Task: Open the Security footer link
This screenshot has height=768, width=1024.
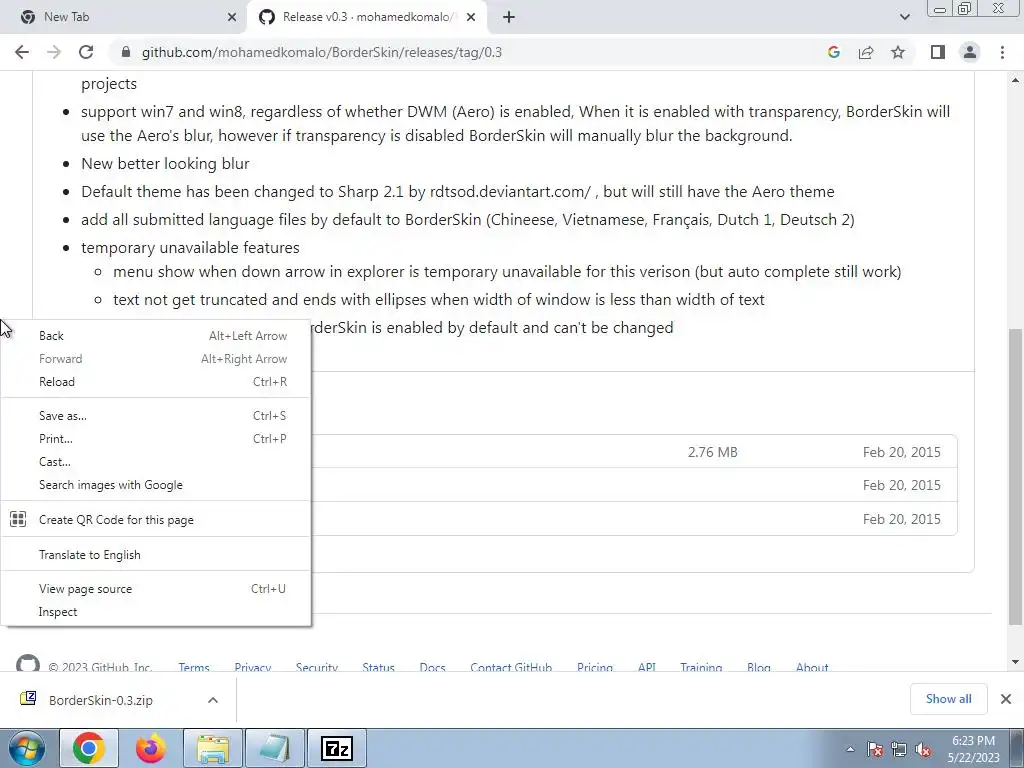Action: pos(317,667)
